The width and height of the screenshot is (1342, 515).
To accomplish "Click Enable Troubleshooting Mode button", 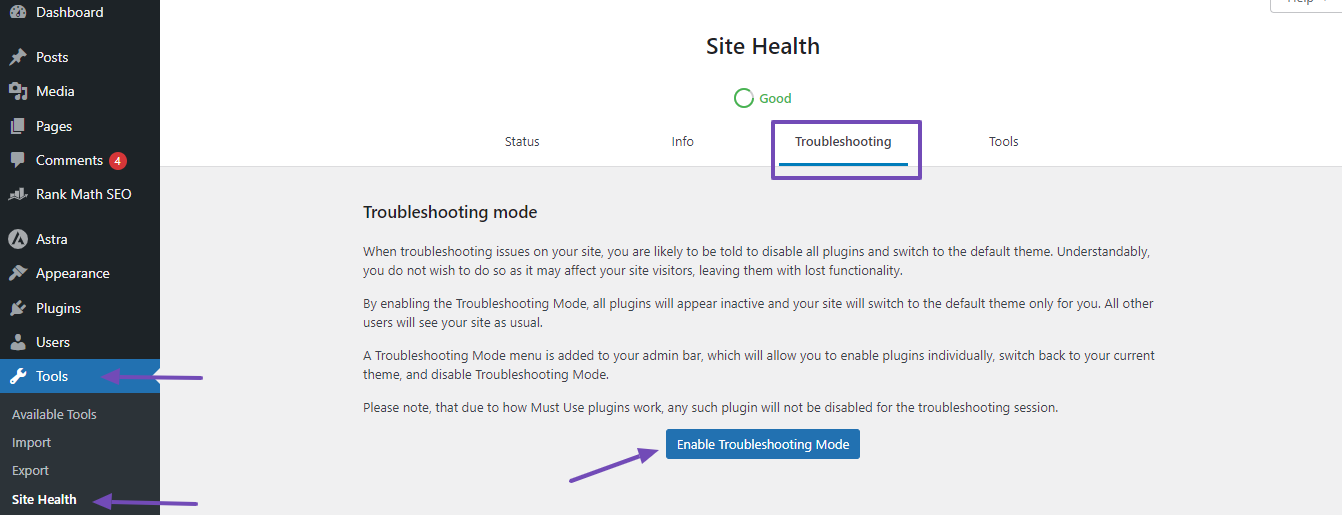I will (x=763, y=444).
